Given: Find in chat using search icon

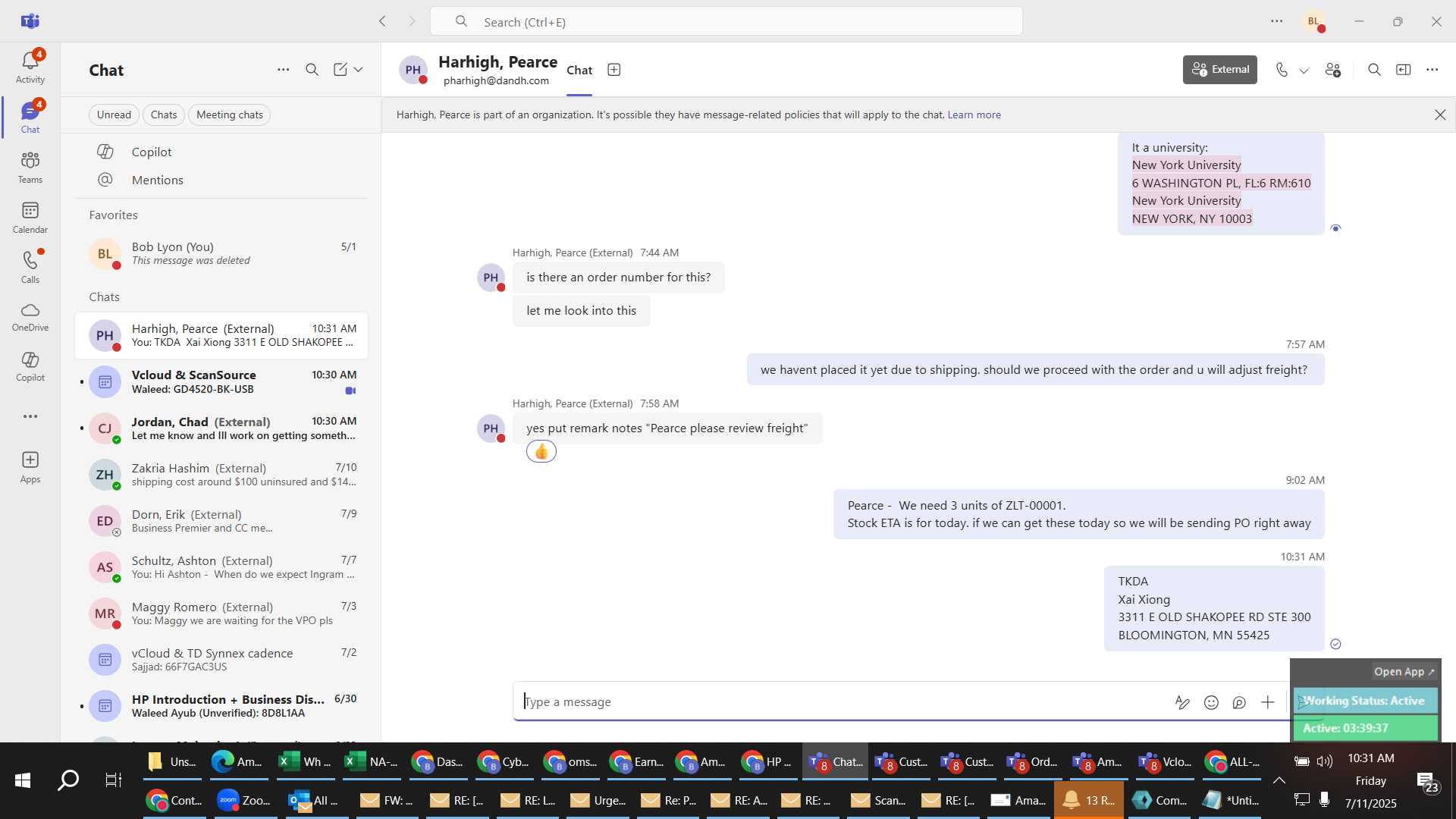Looking at the screenshot, I should click(1374, 70).
